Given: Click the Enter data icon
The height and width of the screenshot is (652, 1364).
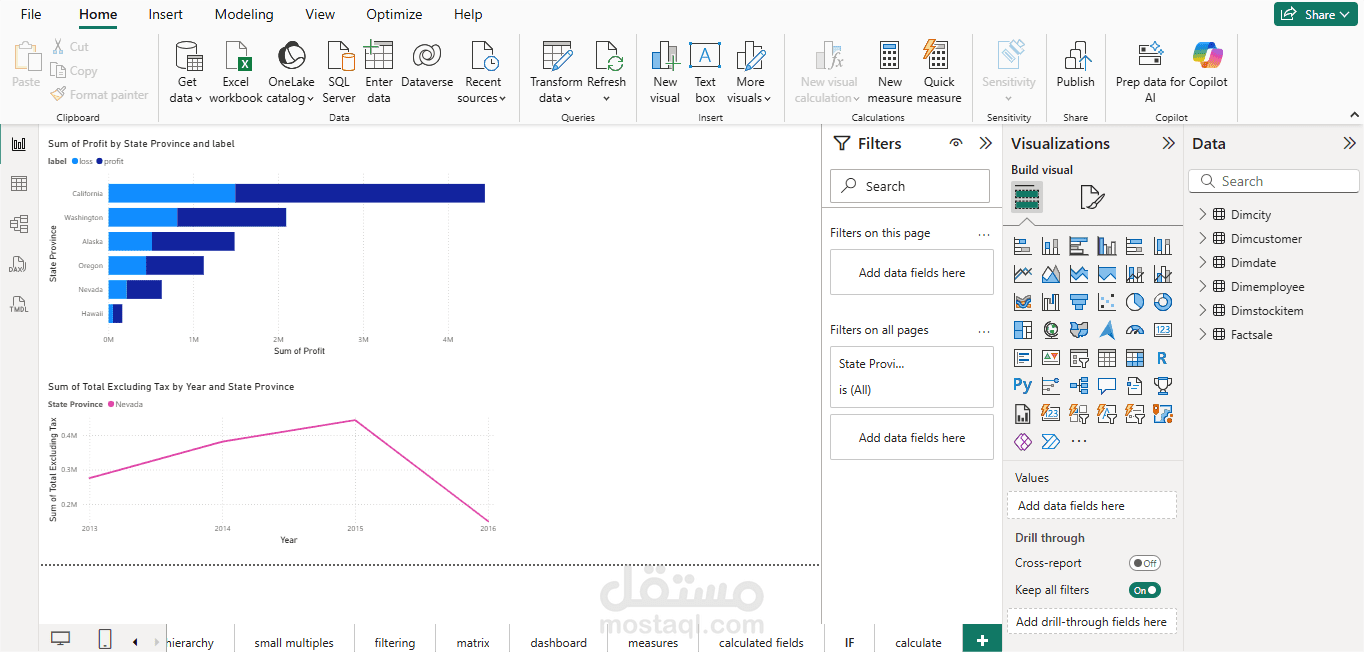Looking at the screenshot, I should [x=379, y=56].
